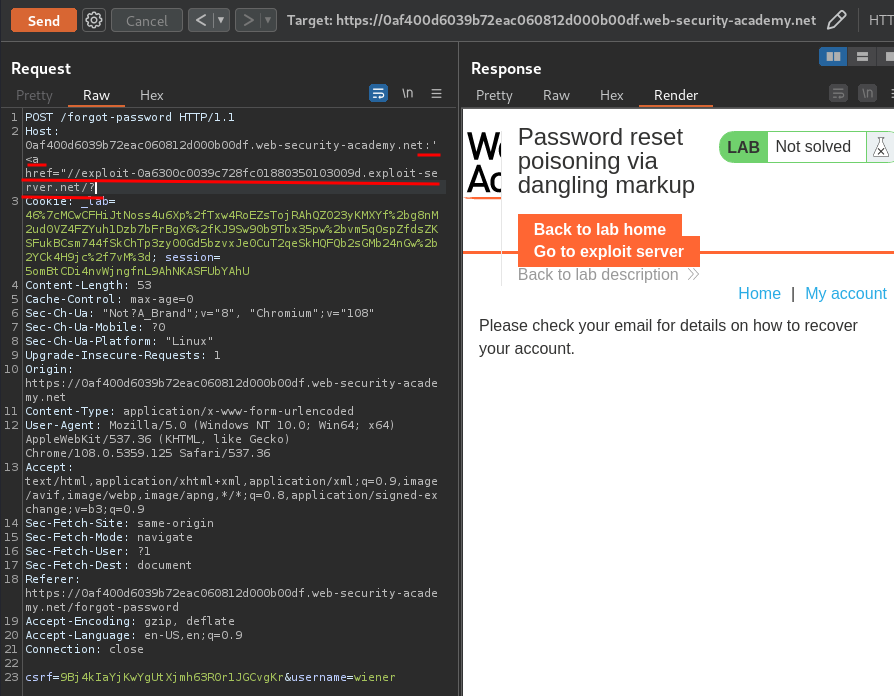Open Request panel hamburger menu
The width and height of the screenshot is (894, 696).
point(436,93)
